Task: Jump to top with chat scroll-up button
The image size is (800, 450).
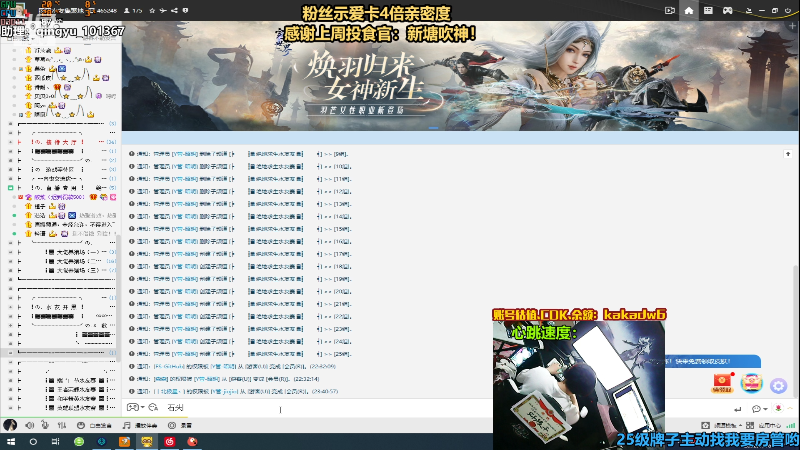Action: pos(788,154)
